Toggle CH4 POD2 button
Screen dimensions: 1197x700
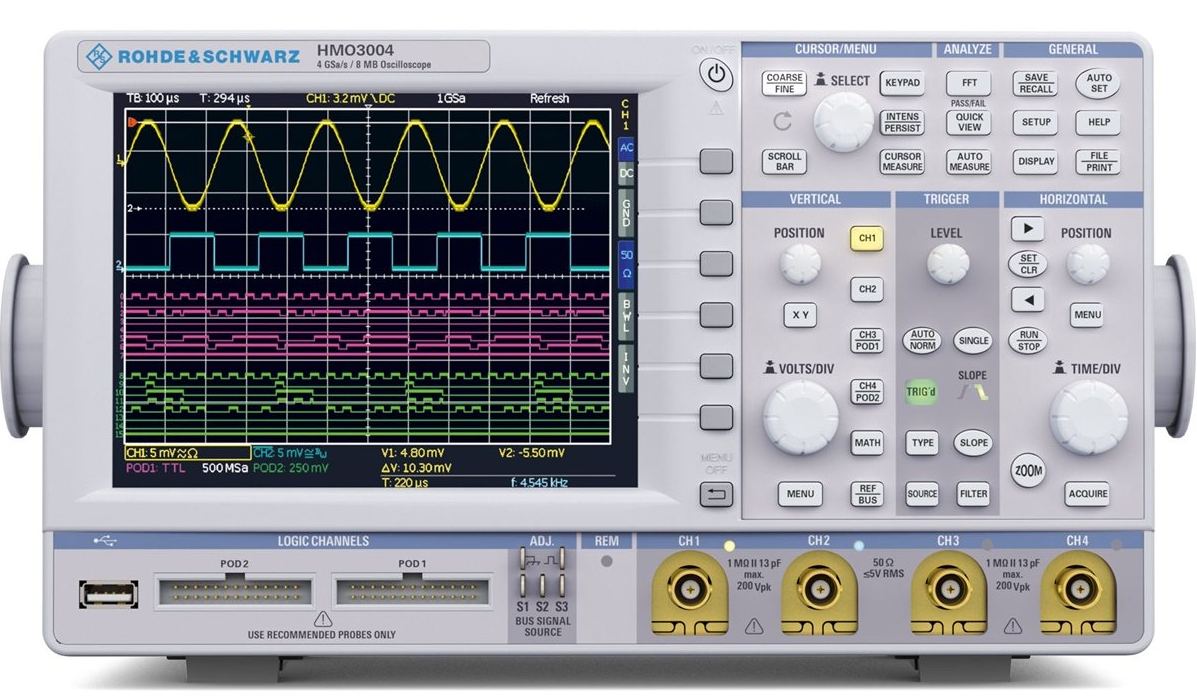coord(867,392)
